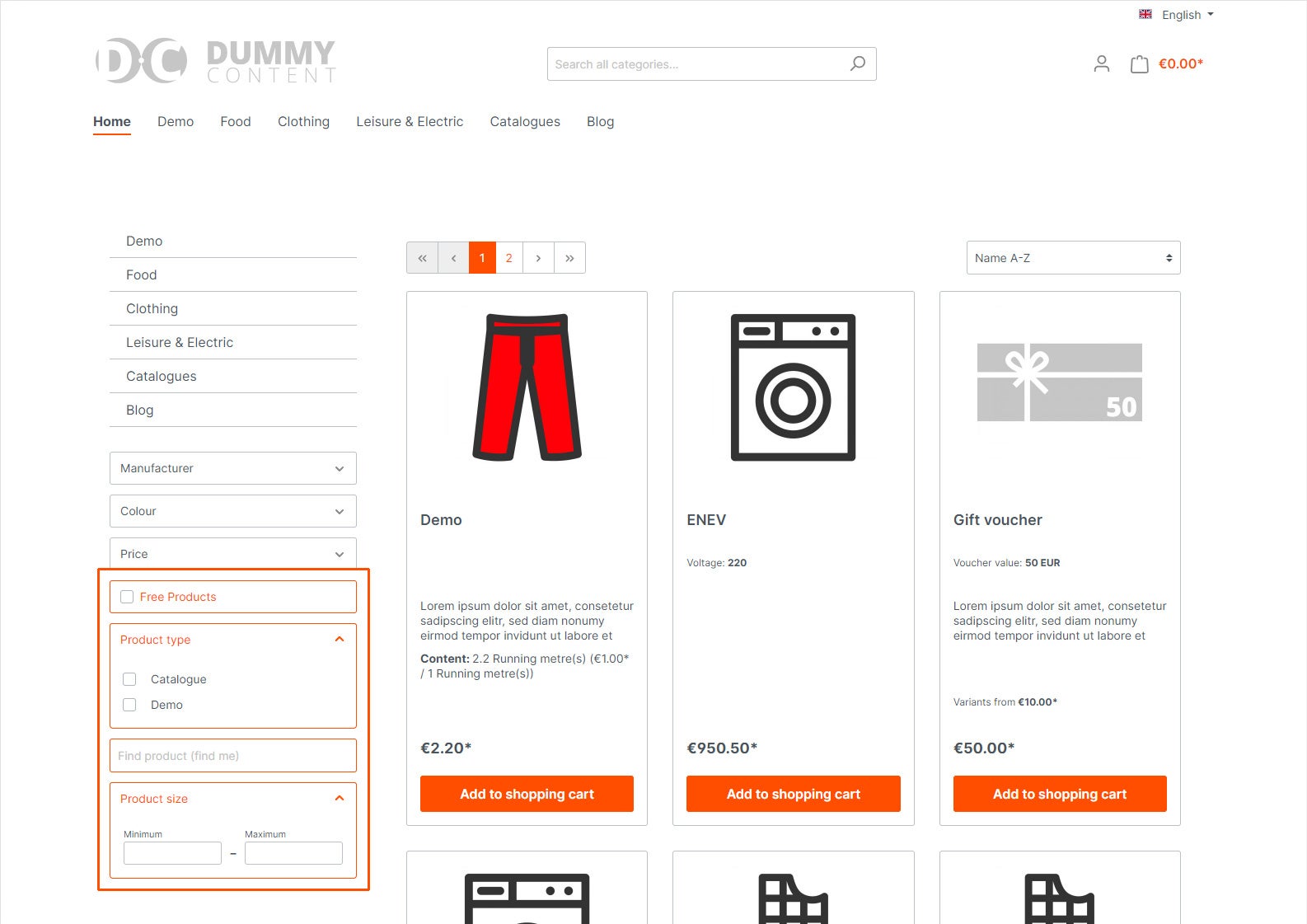This screenshot has width=1307, height=924.
Task: Click the Gift voucher 50 image
Action: 1060,382
